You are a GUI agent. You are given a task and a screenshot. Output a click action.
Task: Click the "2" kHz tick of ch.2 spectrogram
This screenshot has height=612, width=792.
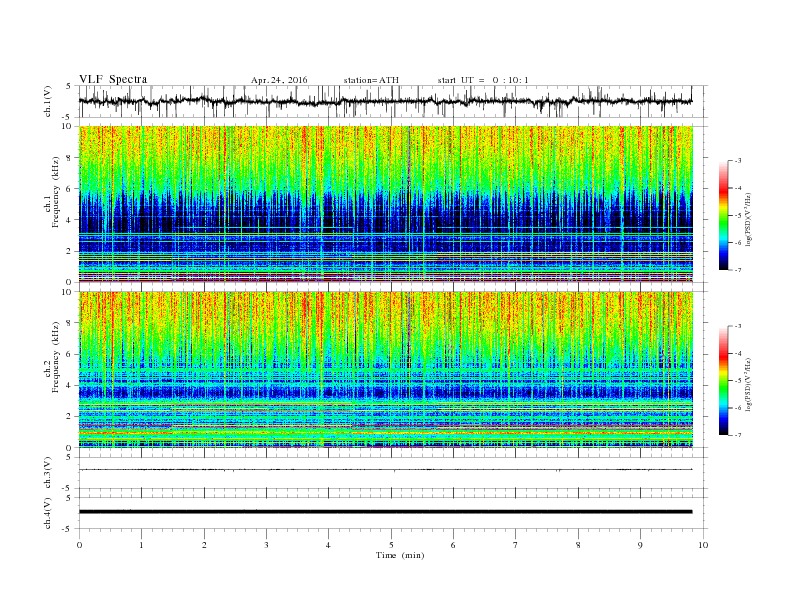70,417
